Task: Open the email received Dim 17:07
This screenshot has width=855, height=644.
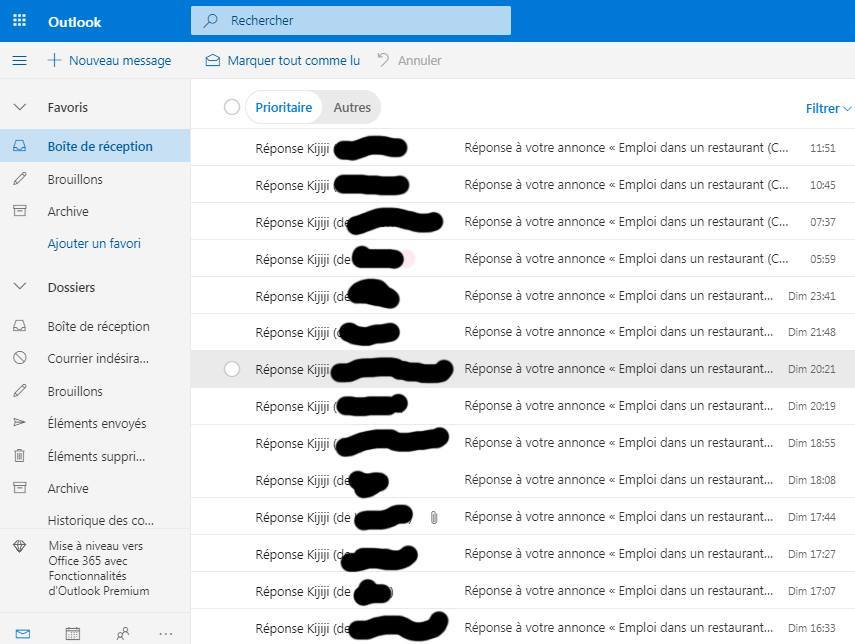Action: tap(522, 591)
